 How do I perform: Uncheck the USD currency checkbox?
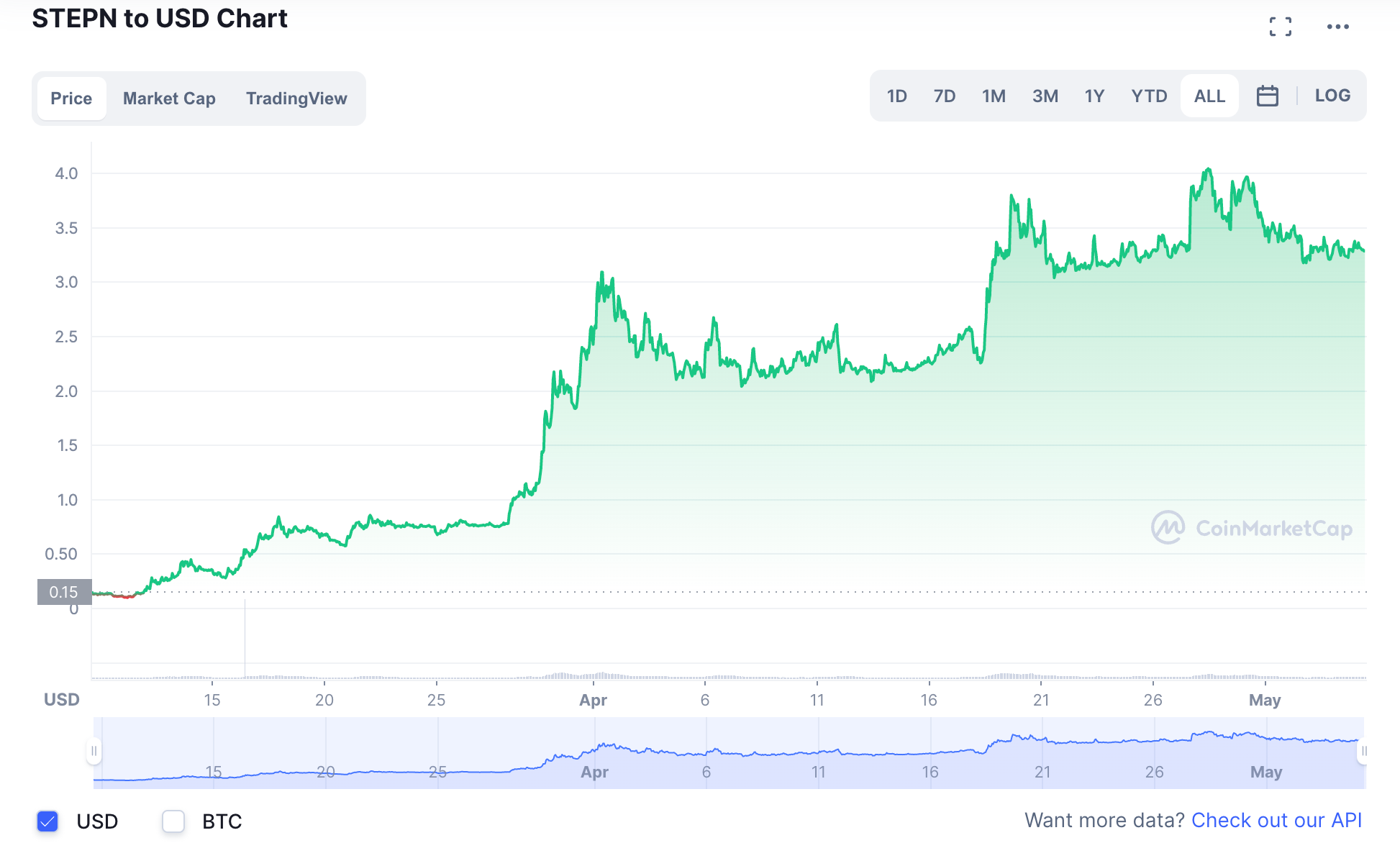pyautogui.click(x=47, y=821)
